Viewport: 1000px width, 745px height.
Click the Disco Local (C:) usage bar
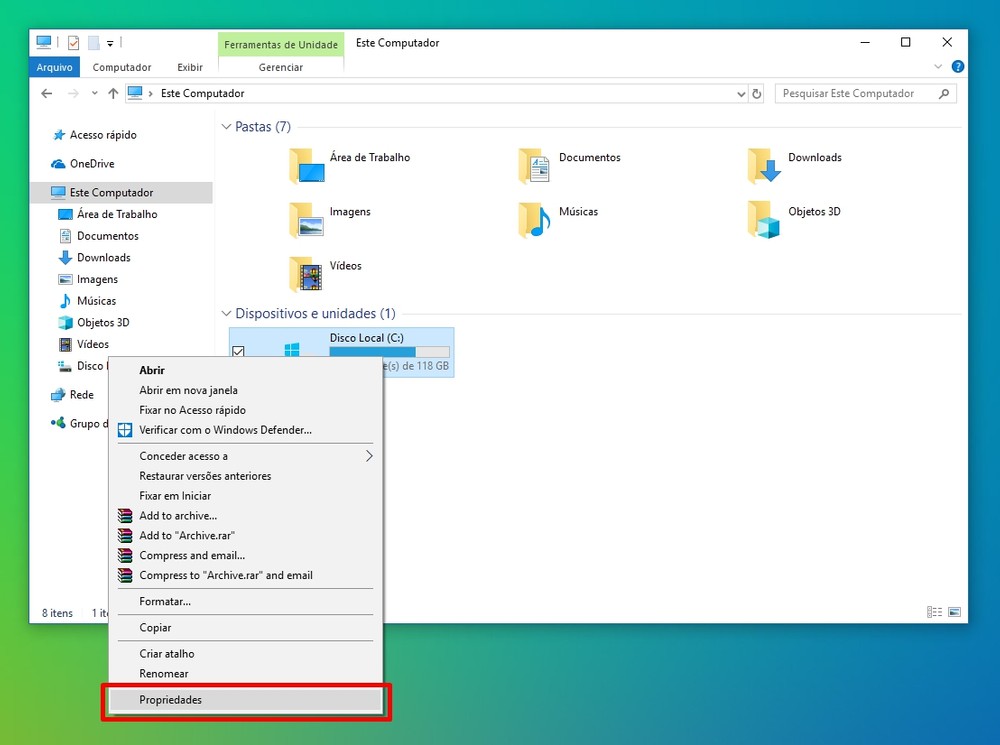point(389,351)
